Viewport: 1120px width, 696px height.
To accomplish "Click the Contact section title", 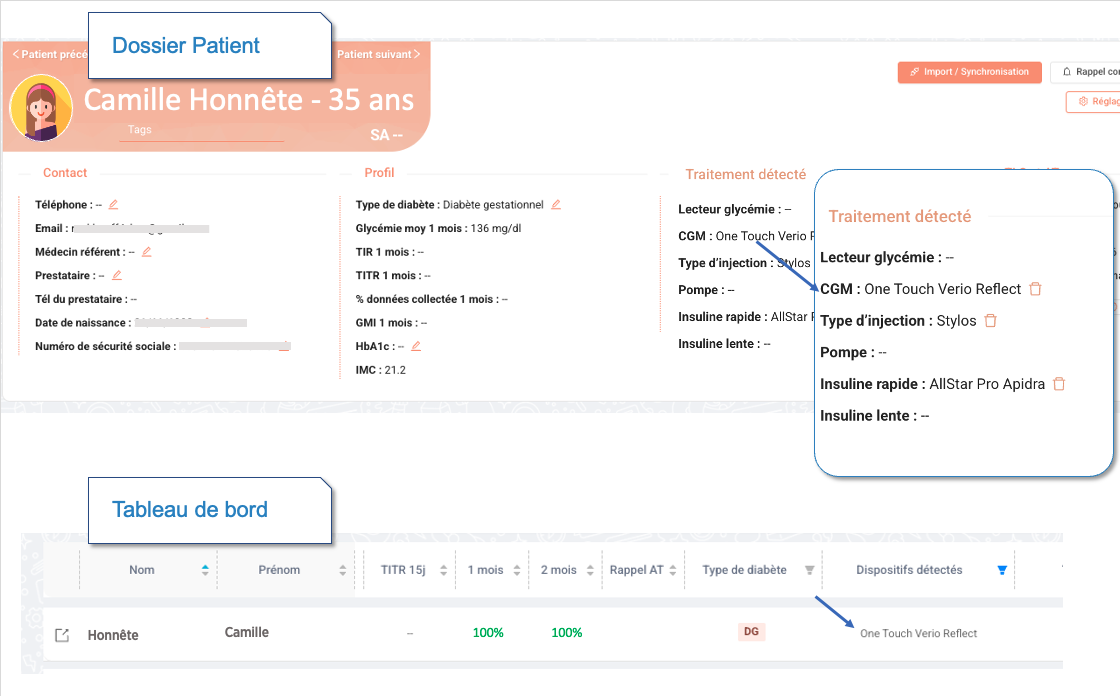I will (65, 173).
